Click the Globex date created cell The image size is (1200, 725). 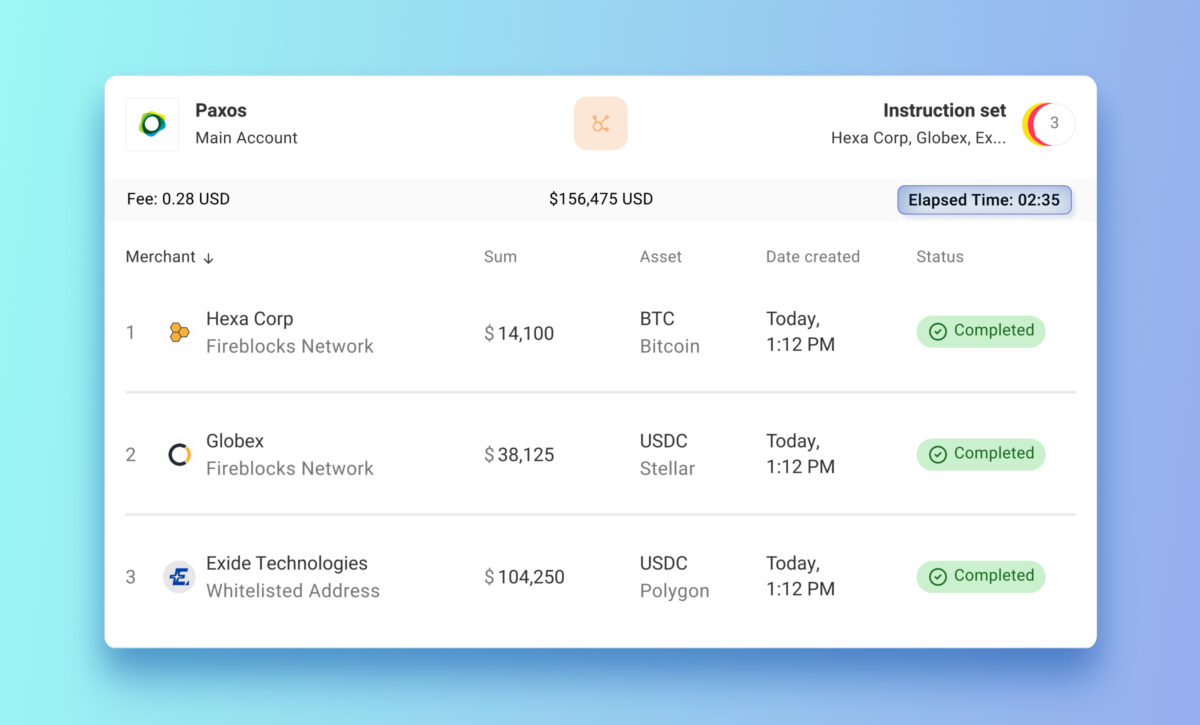[800, 454]
